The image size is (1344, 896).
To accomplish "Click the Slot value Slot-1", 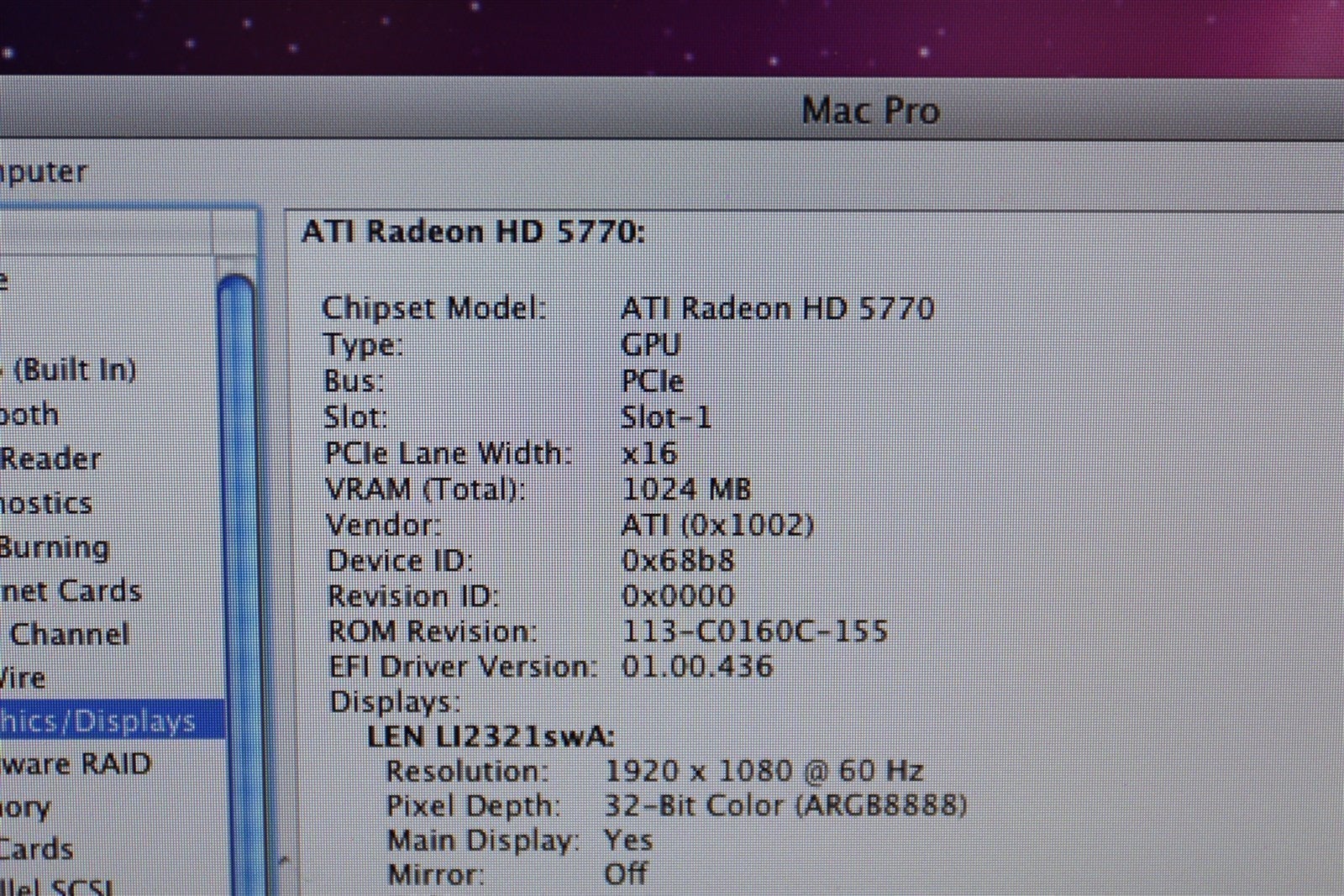I will [x=666, y=417].
